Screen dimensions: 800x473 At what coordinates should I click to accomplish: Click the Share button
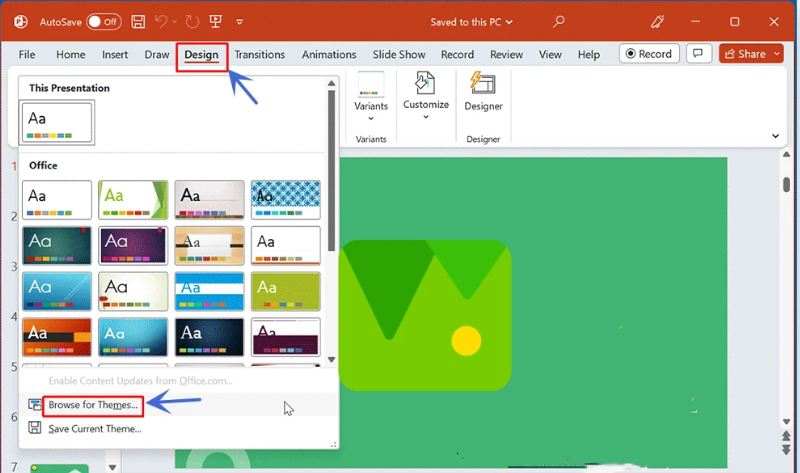tap(745, 54)
